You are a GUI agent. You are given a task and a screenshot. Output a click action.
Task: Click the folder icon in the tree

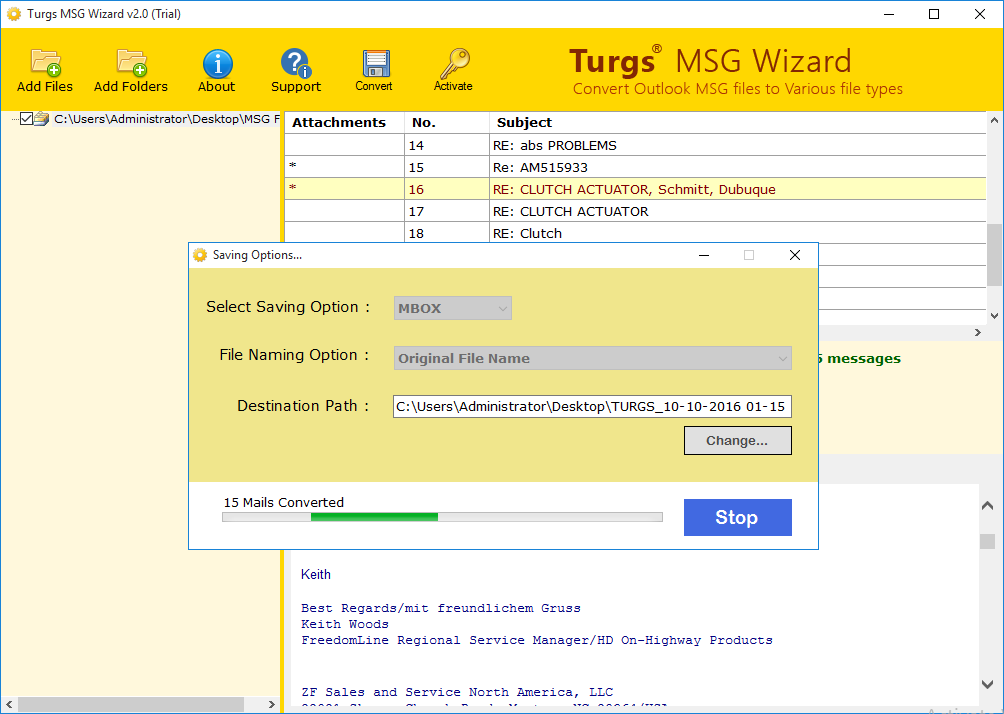[42, 119]
